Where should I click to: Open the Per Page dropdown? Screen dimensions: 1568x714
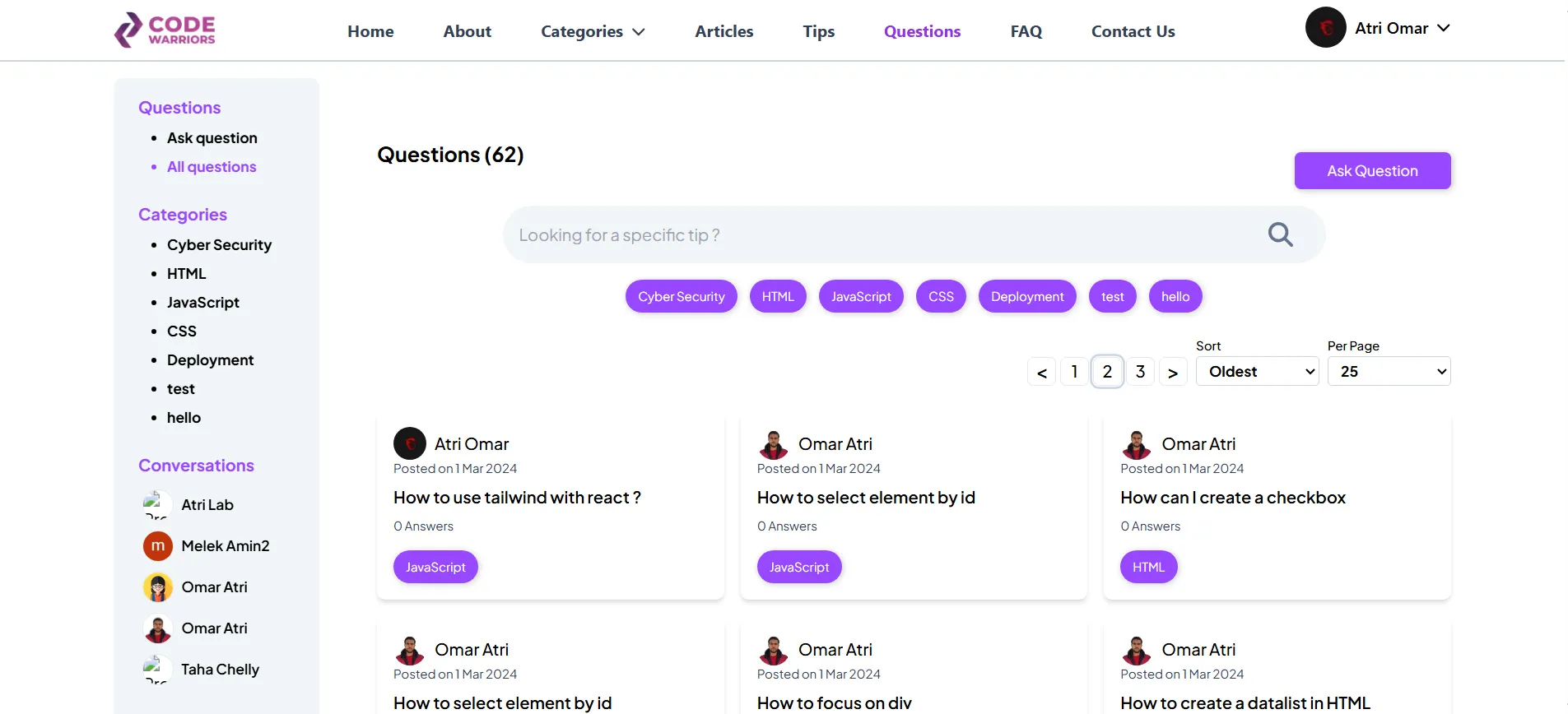1389,372
